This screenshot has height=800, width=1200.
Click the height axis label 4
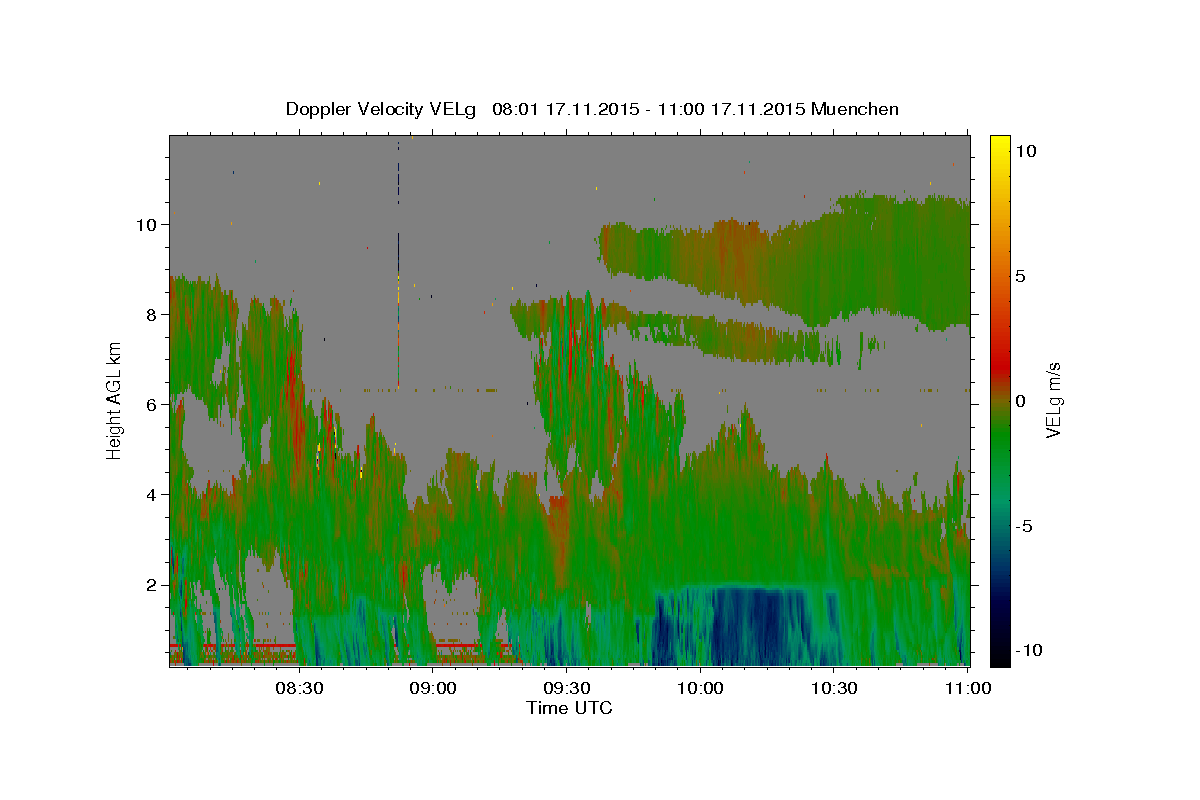click(152, 495)
